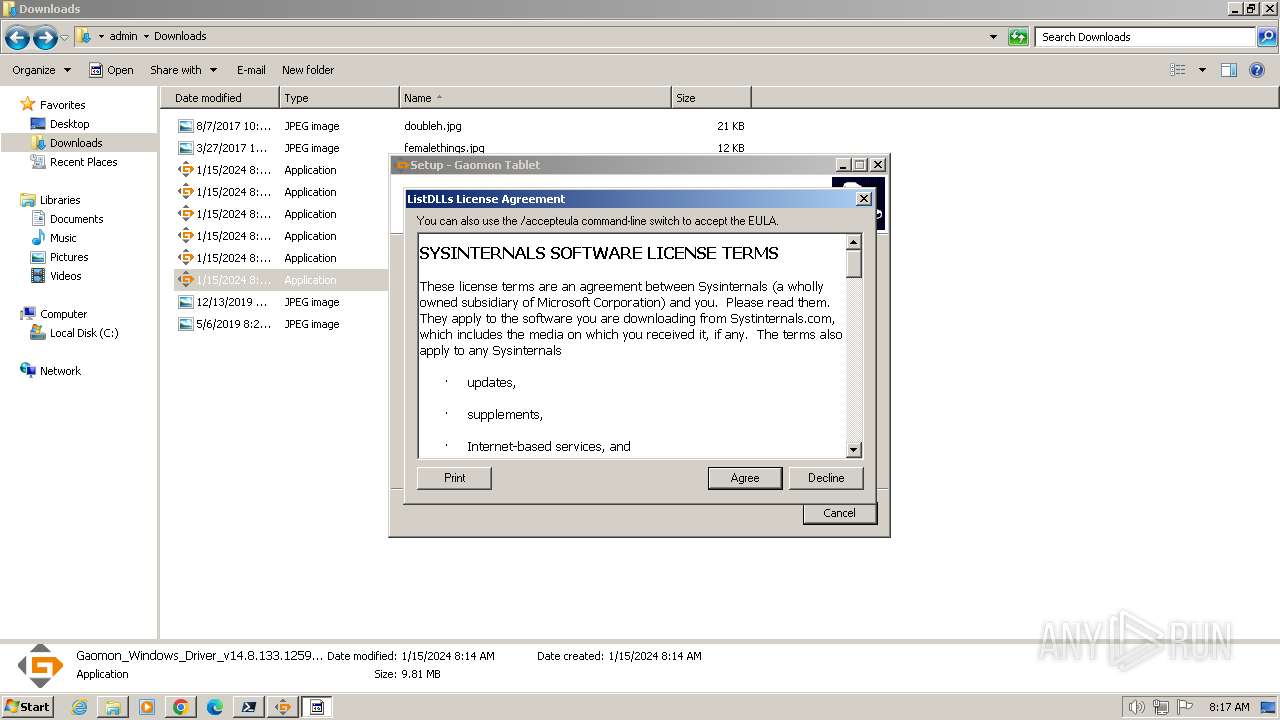Select Libraries in navigation pane

60,200
